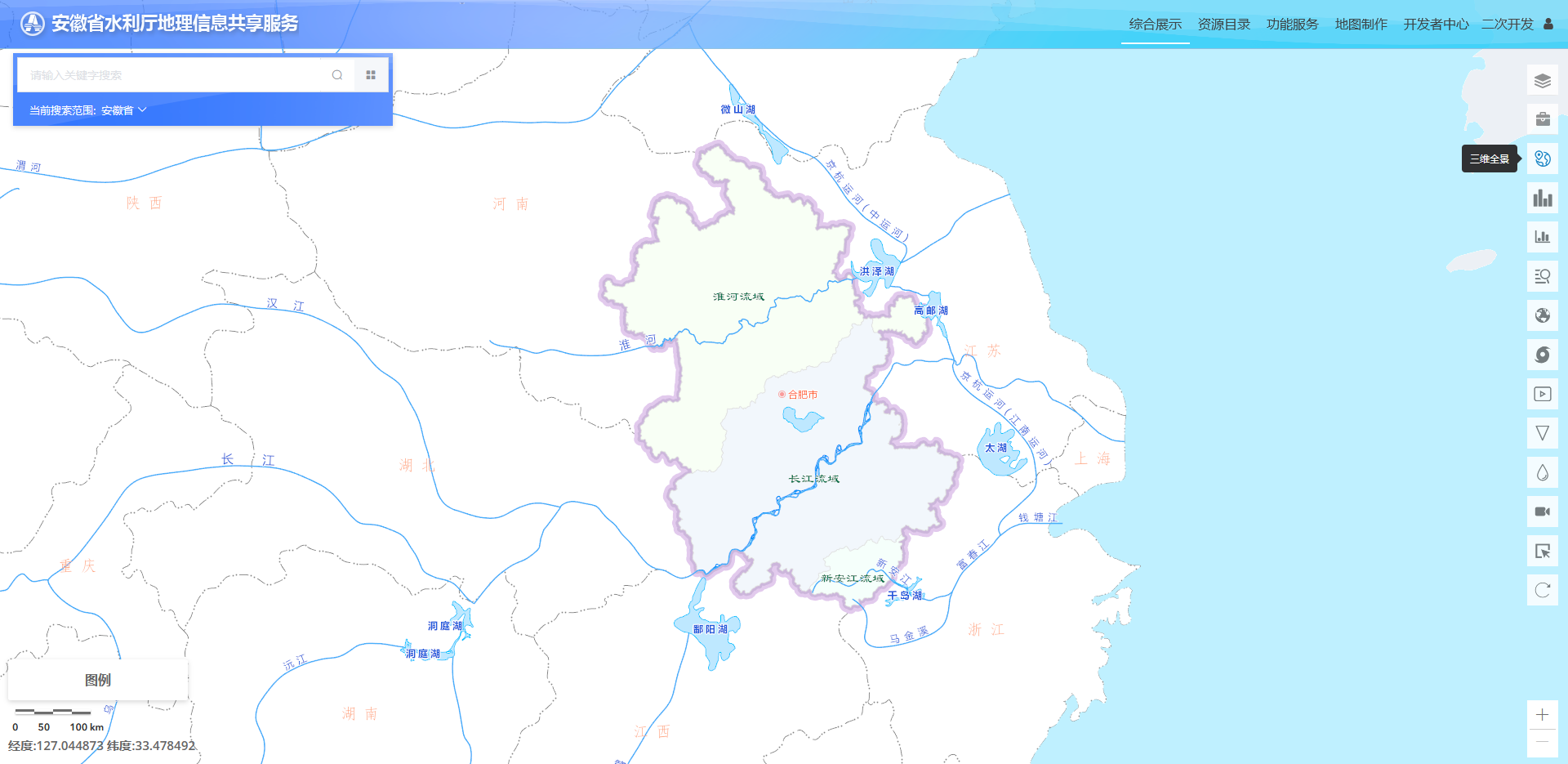
Task: Select the toolbox icon on the right sidebar
Action: coord(1543,118)
